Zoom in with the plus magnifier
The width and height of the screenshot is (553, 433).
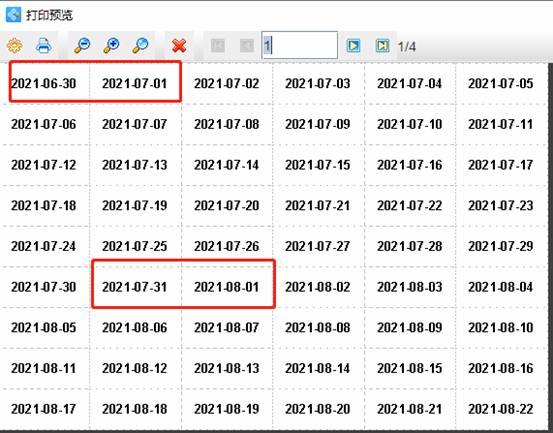(x=111, y=45)
